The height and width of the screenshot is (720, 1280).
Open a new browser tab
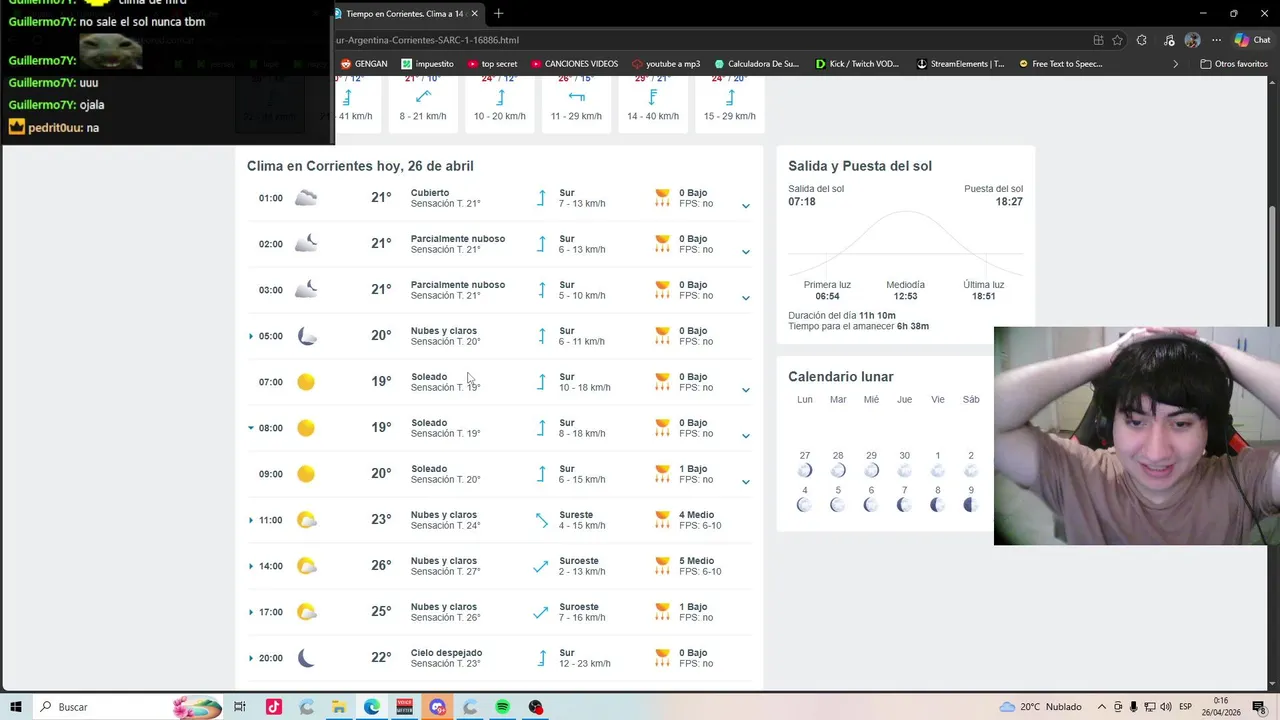(498, 14)
